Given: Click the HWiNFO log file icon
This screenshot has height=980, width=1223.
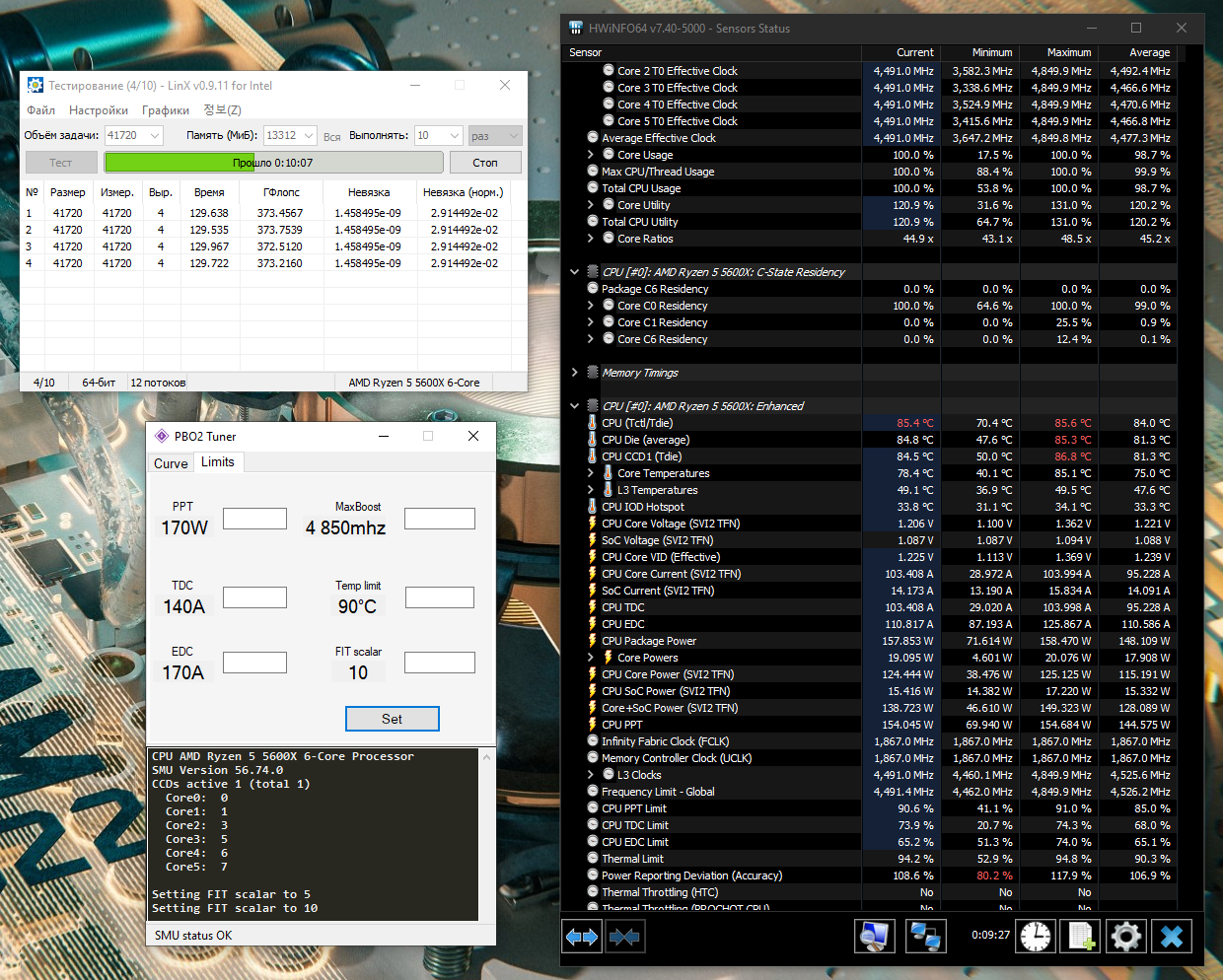Looking at the screenshot, I should 1081,936.
